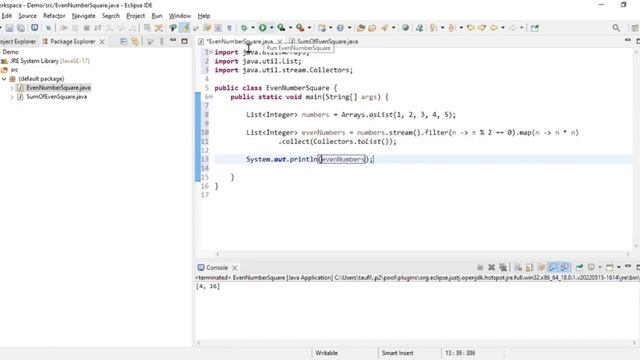Click Remove All Terminated Launches in Console
Image resolution: width=640 pixels, height=360 pixels.
click(503, 267)
